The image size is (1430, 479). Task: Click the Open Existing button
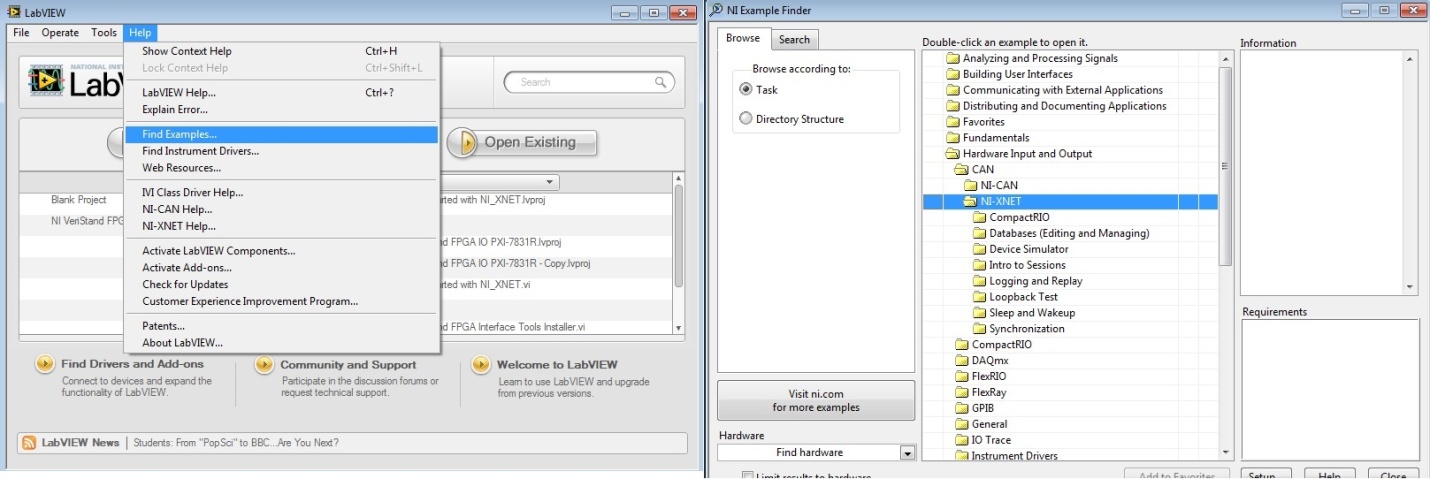[521, 143]
